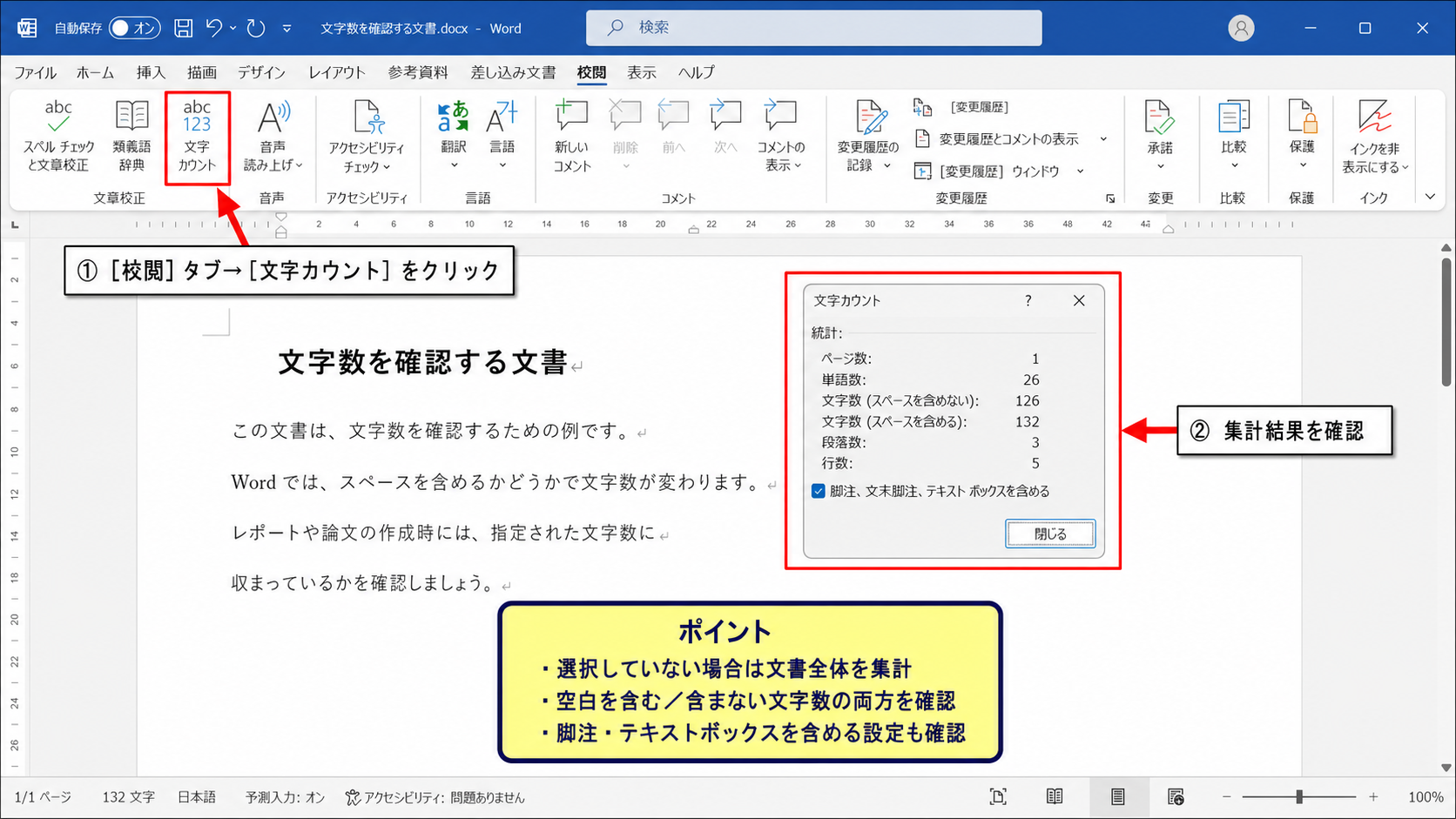
Task: Click the Redo/Repeat icon
Action: [x=256, y=28]
